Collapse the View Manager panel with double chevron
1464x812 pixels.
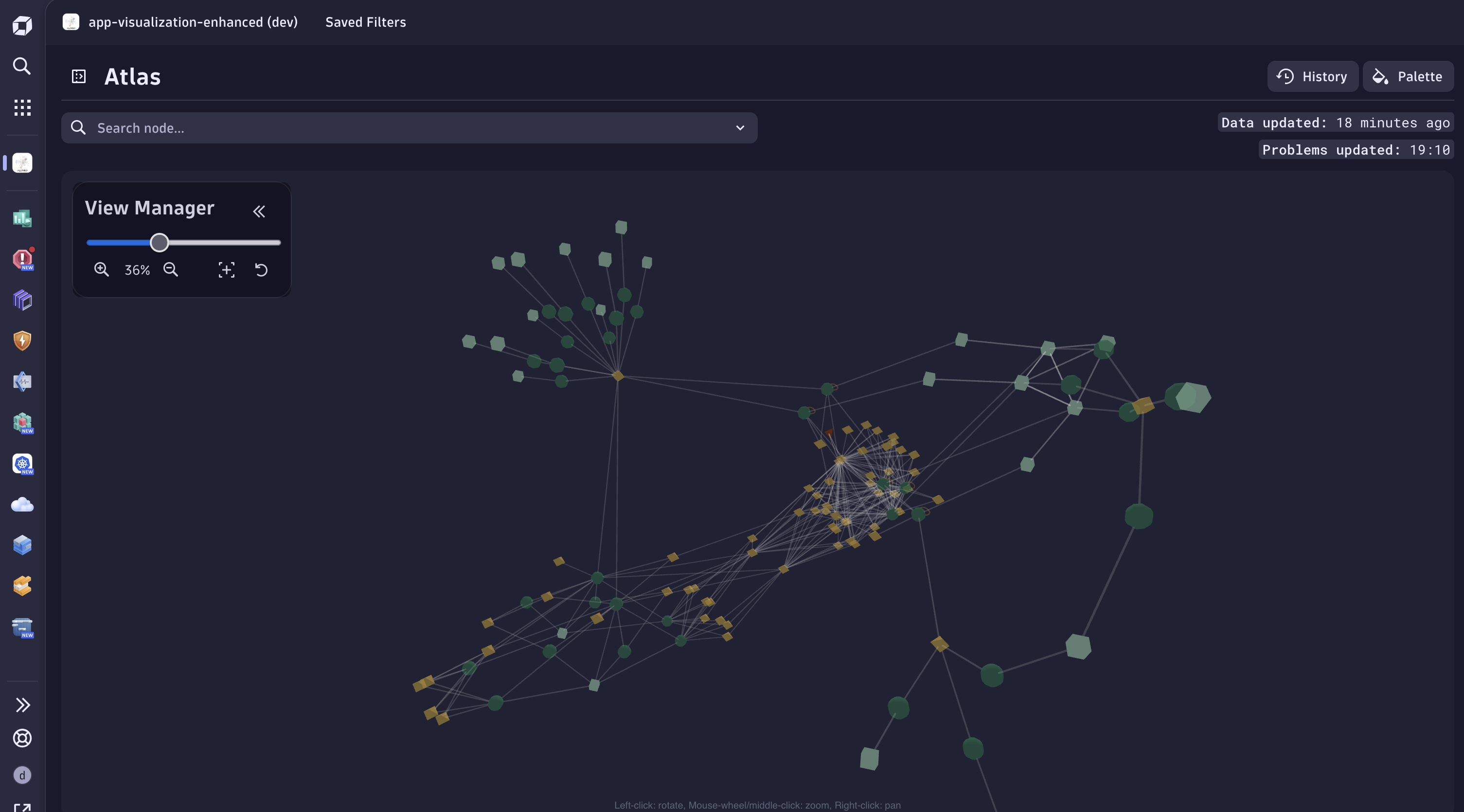click(x=259, y=212)
